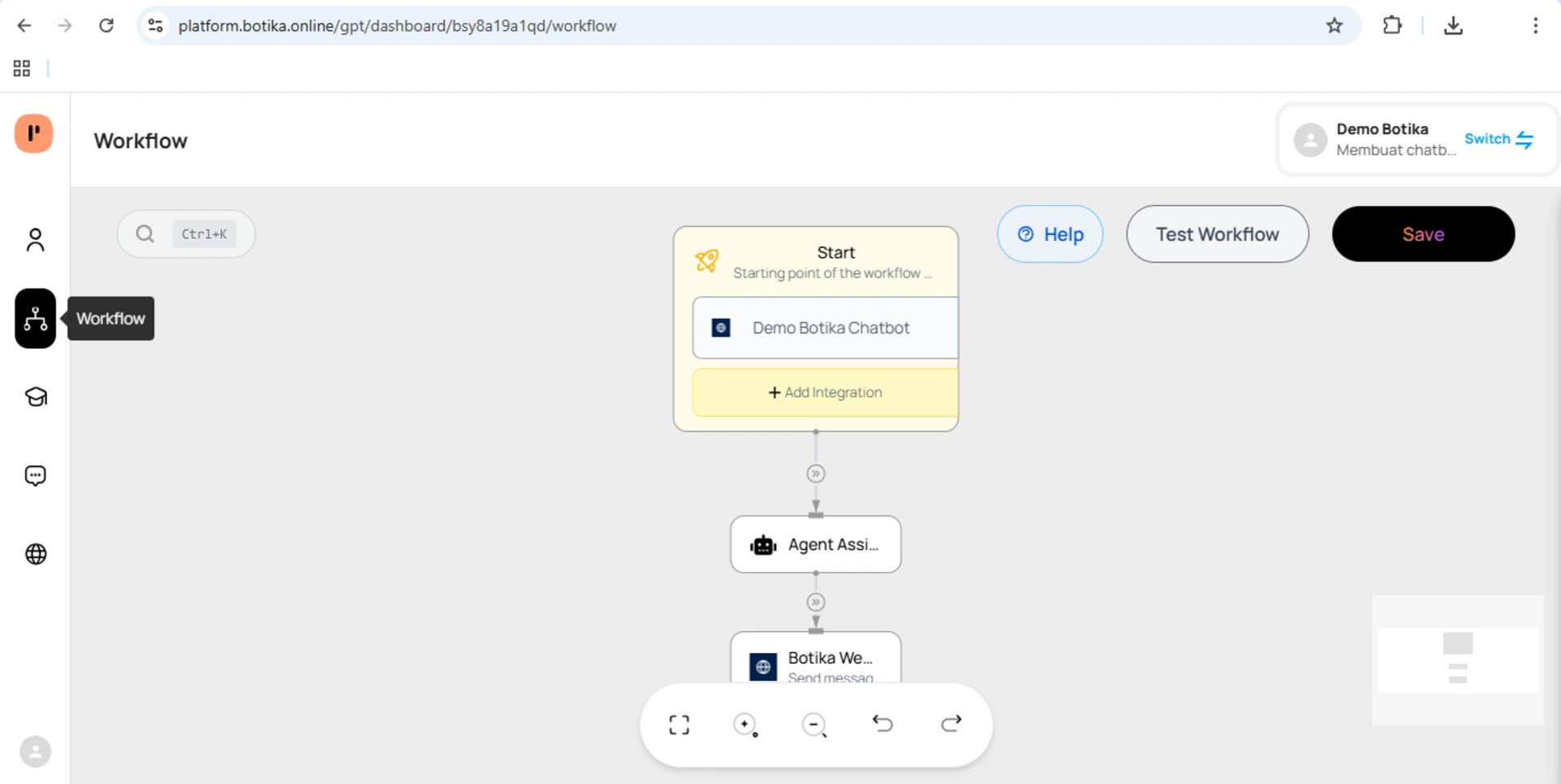This screenshot has width=1561, height=784.
Task: Open the globe icon in the sidebar
Action: point(34,554)
